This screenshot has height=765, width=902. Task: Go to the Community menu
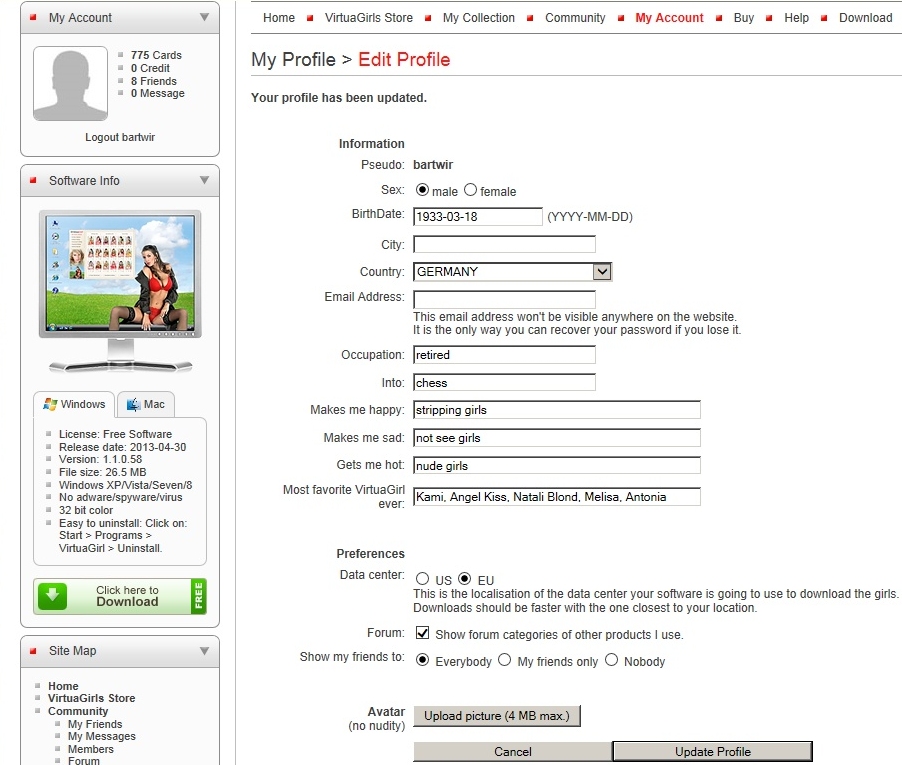click(575, 17)
